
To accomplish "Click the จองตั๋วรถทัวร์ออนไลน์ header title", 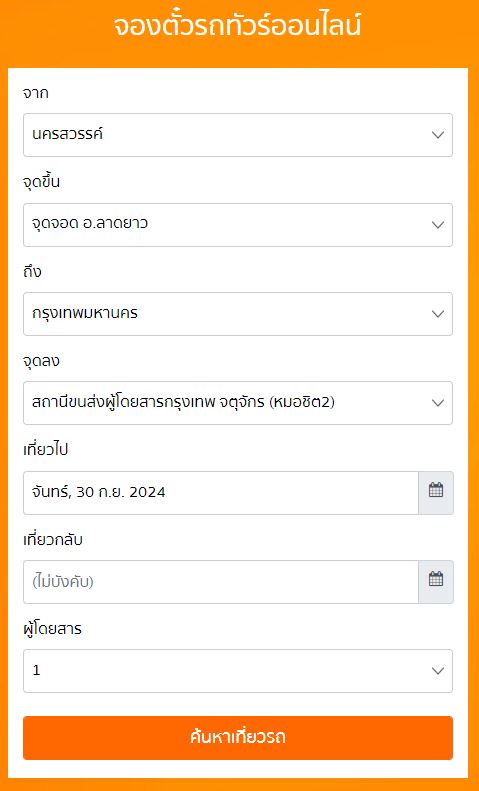I will (x=237, y=26).
